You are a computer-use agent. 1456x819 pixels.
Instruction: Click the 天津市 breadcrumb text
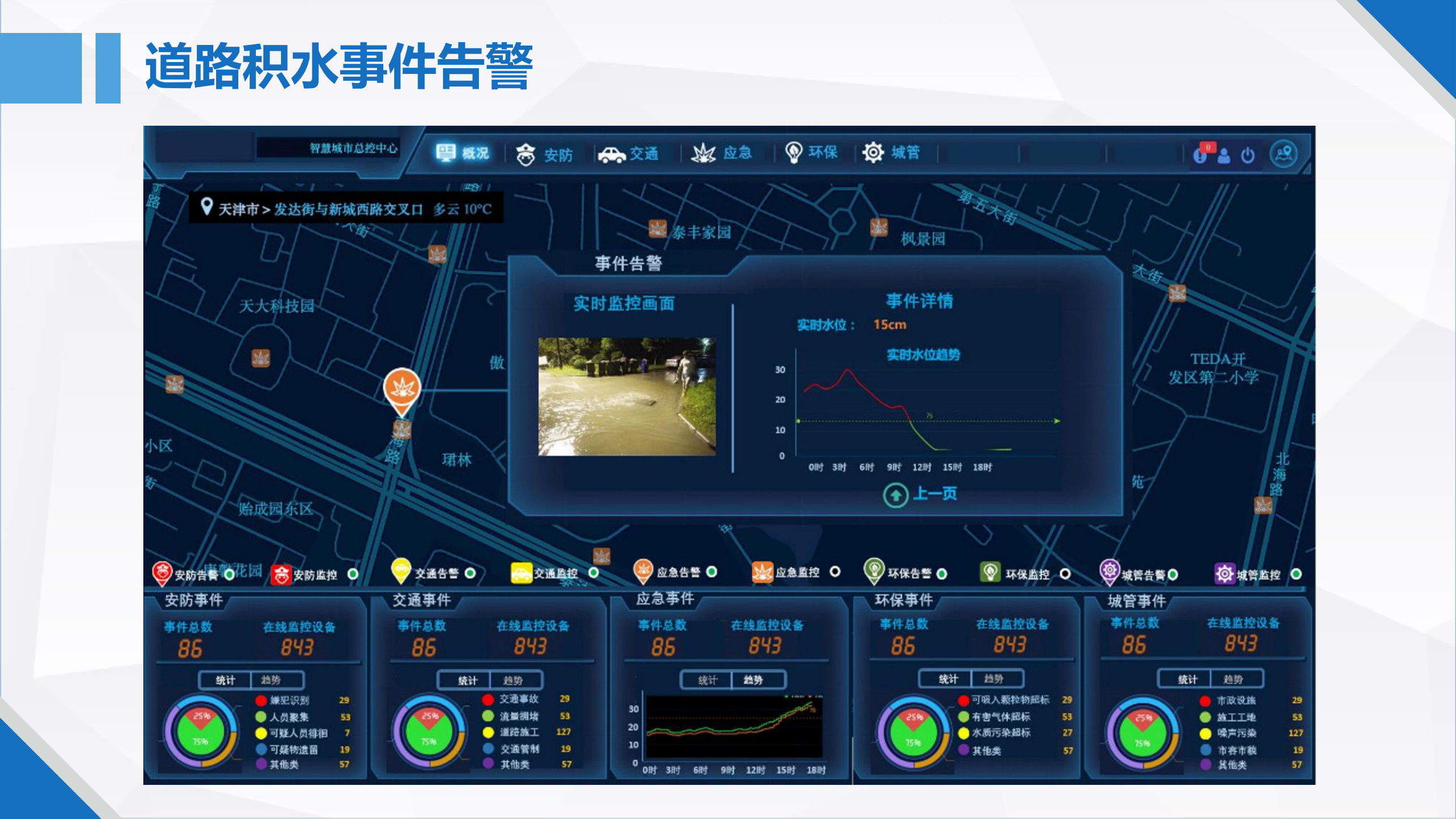[238, 209]
